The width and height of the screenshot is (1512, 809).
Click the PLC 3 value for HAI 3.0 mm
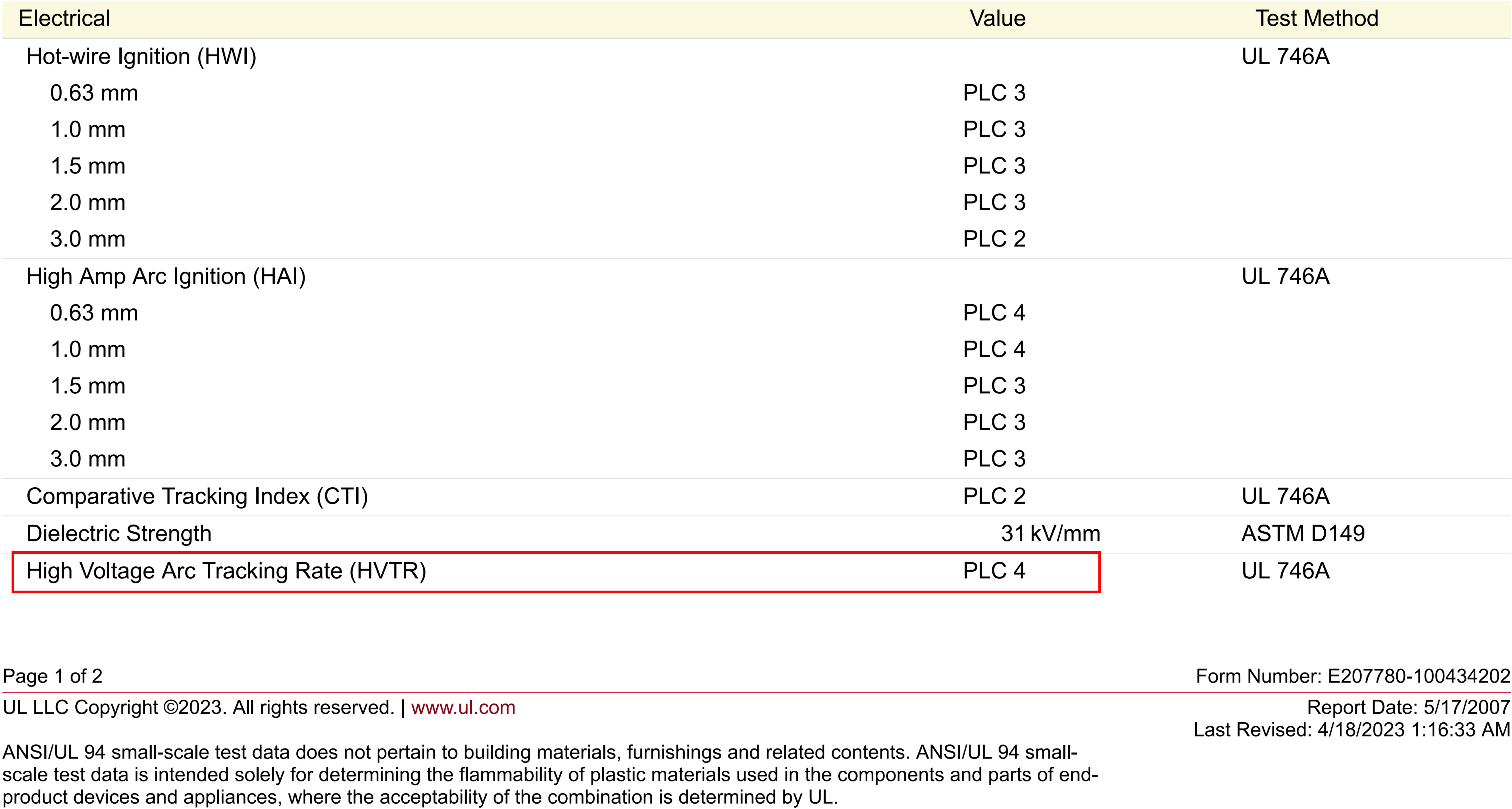click(994, 459)
